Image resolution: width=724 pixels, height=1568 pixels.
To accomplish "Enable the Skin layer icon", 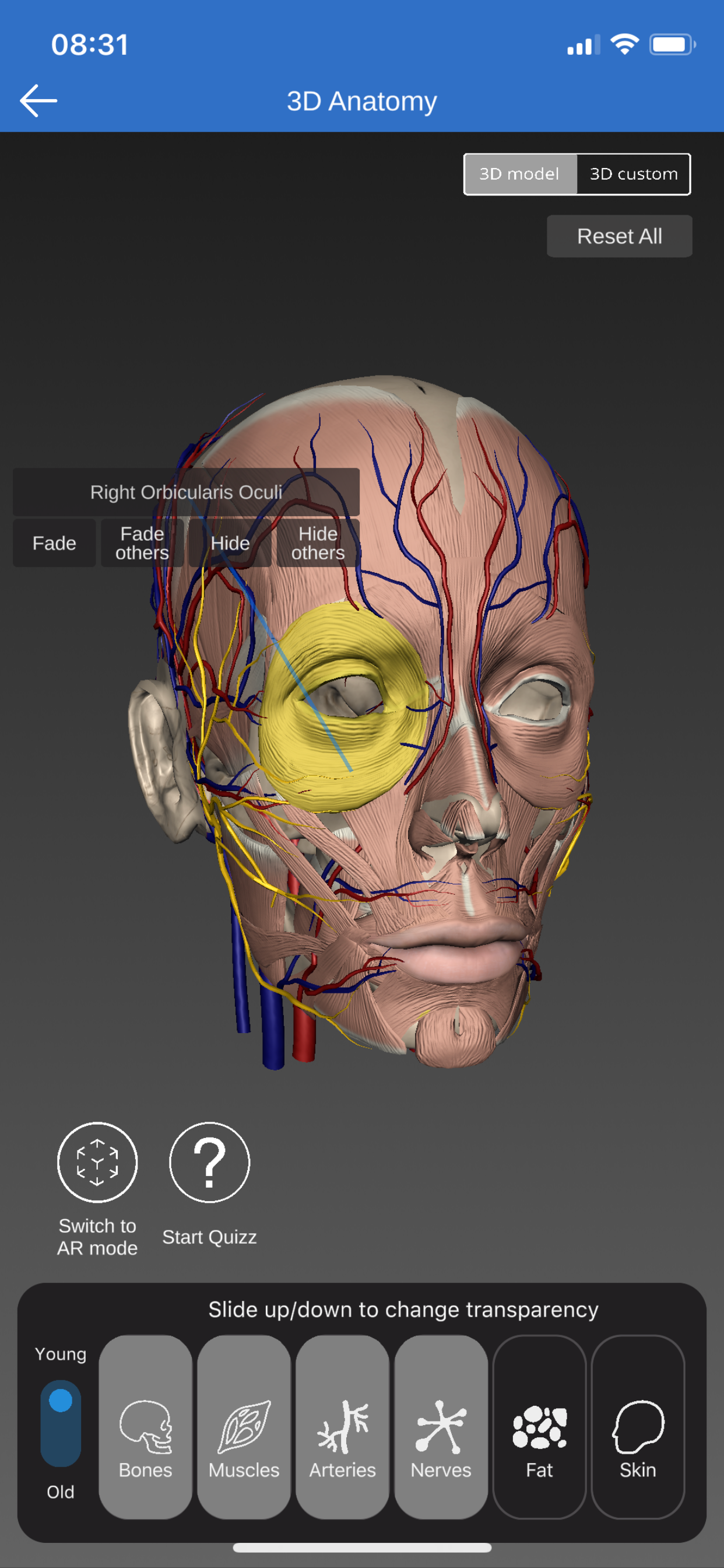I will tap(638, 1426).
